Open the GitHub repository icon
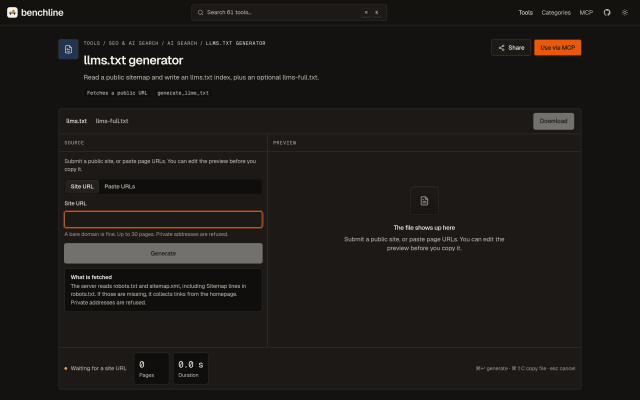The image size is (640, 400). 607,13
